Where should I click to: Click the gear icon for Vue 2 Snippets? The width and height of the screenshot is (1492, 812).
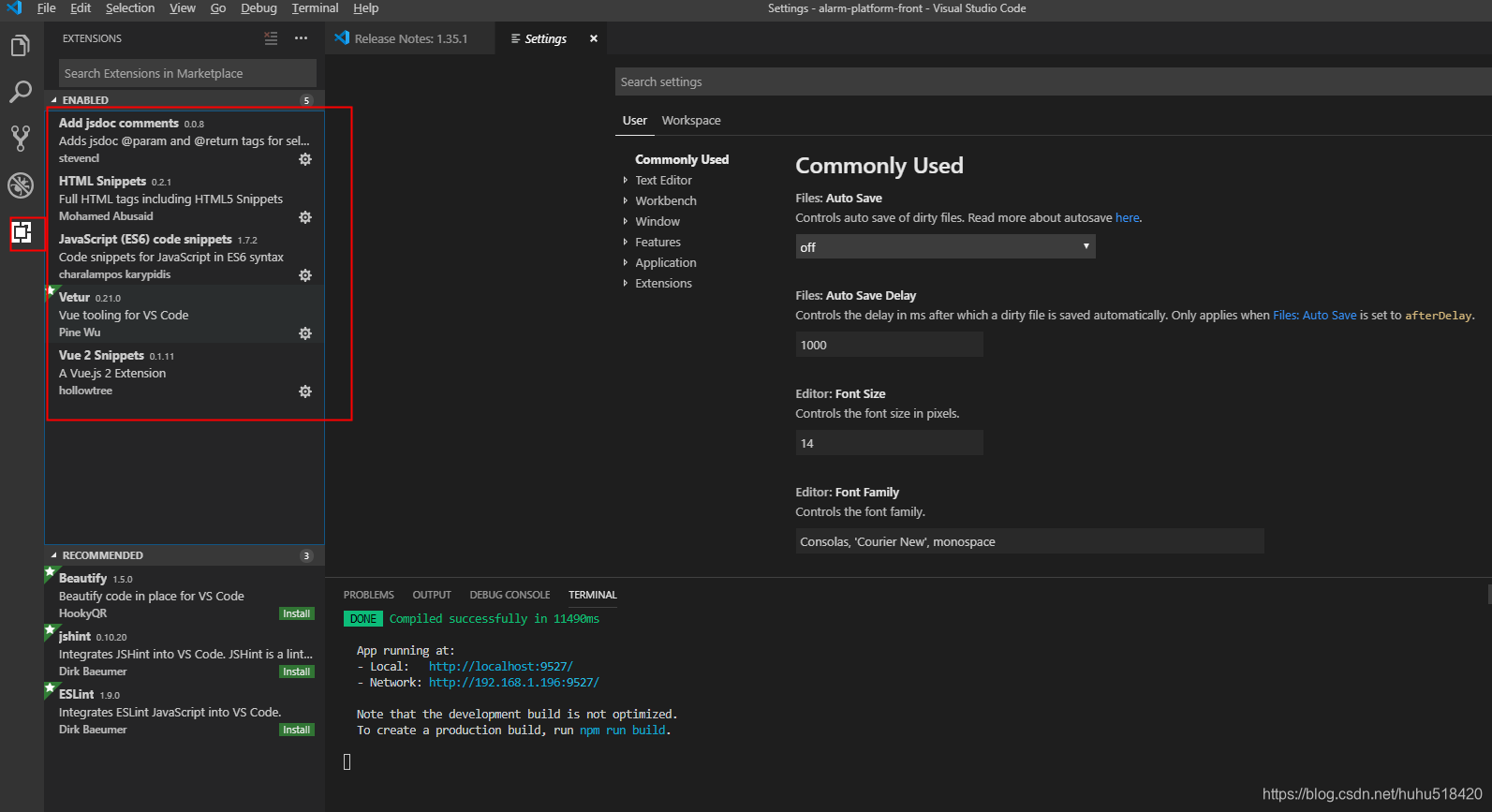coord(305,391)
